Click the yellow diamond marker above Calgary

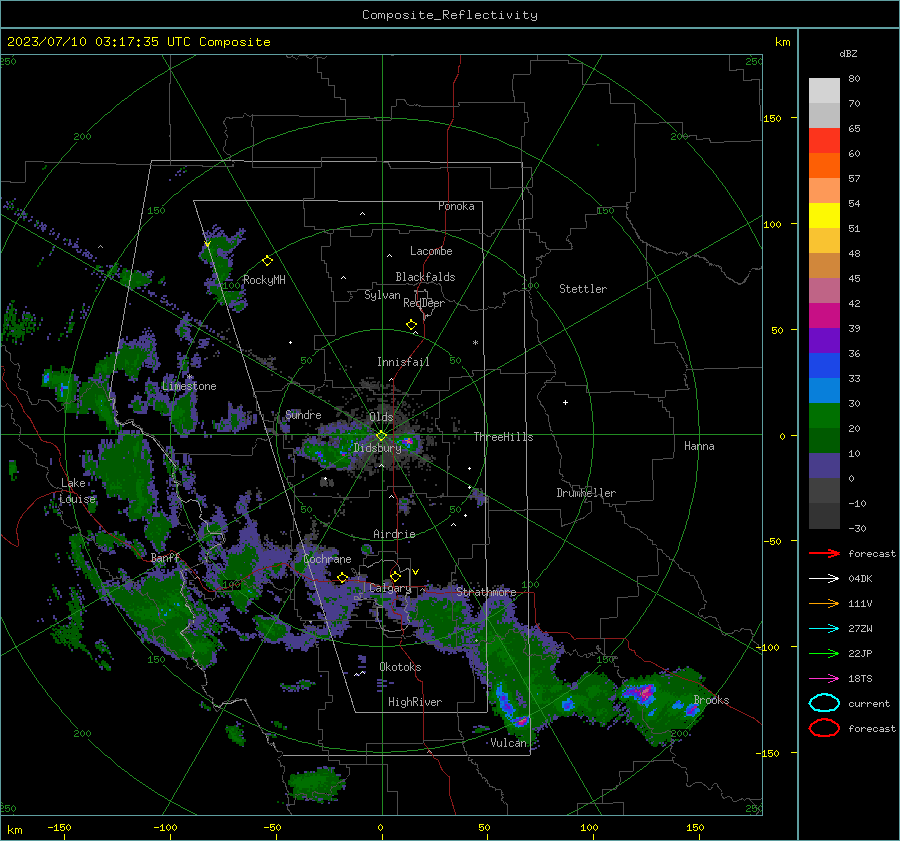pyautogui.click(x=395, y=576)
